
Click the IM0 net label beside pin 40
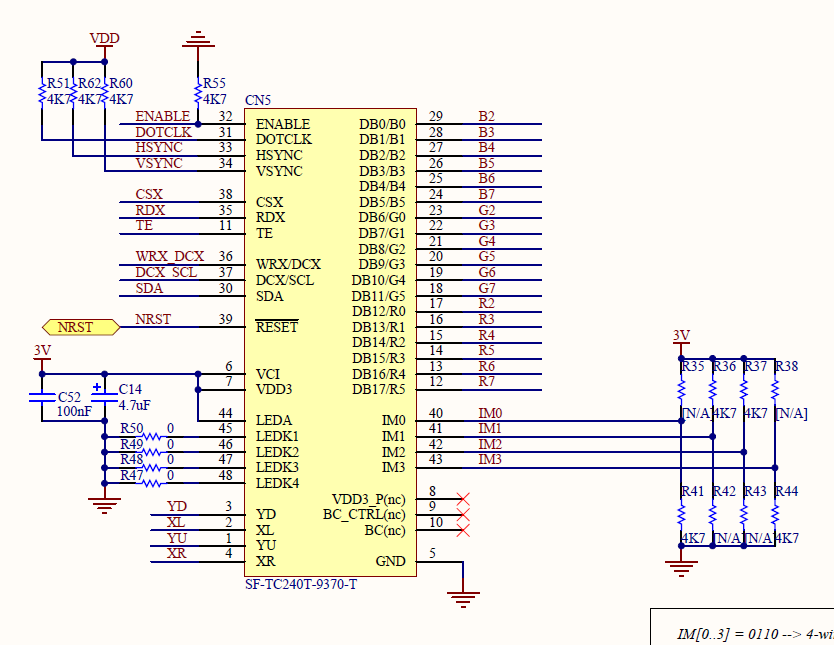click(x=490, y=413)
